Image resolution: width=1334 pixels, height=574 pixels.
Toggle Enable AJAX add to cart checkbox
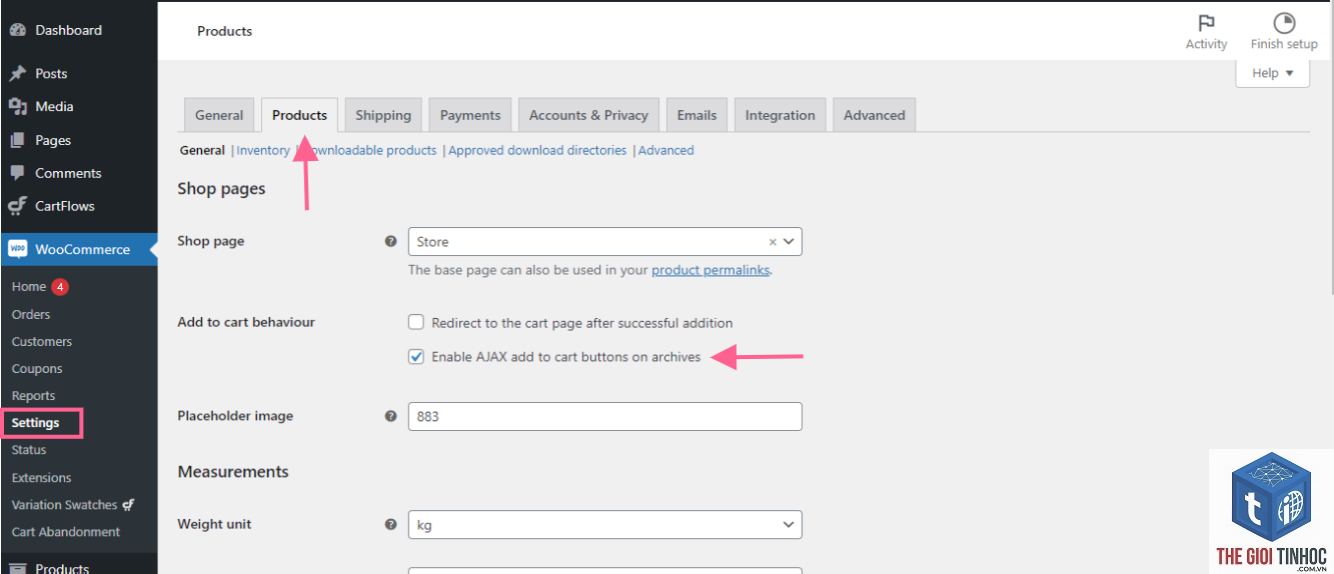click(x=416, y=356)
